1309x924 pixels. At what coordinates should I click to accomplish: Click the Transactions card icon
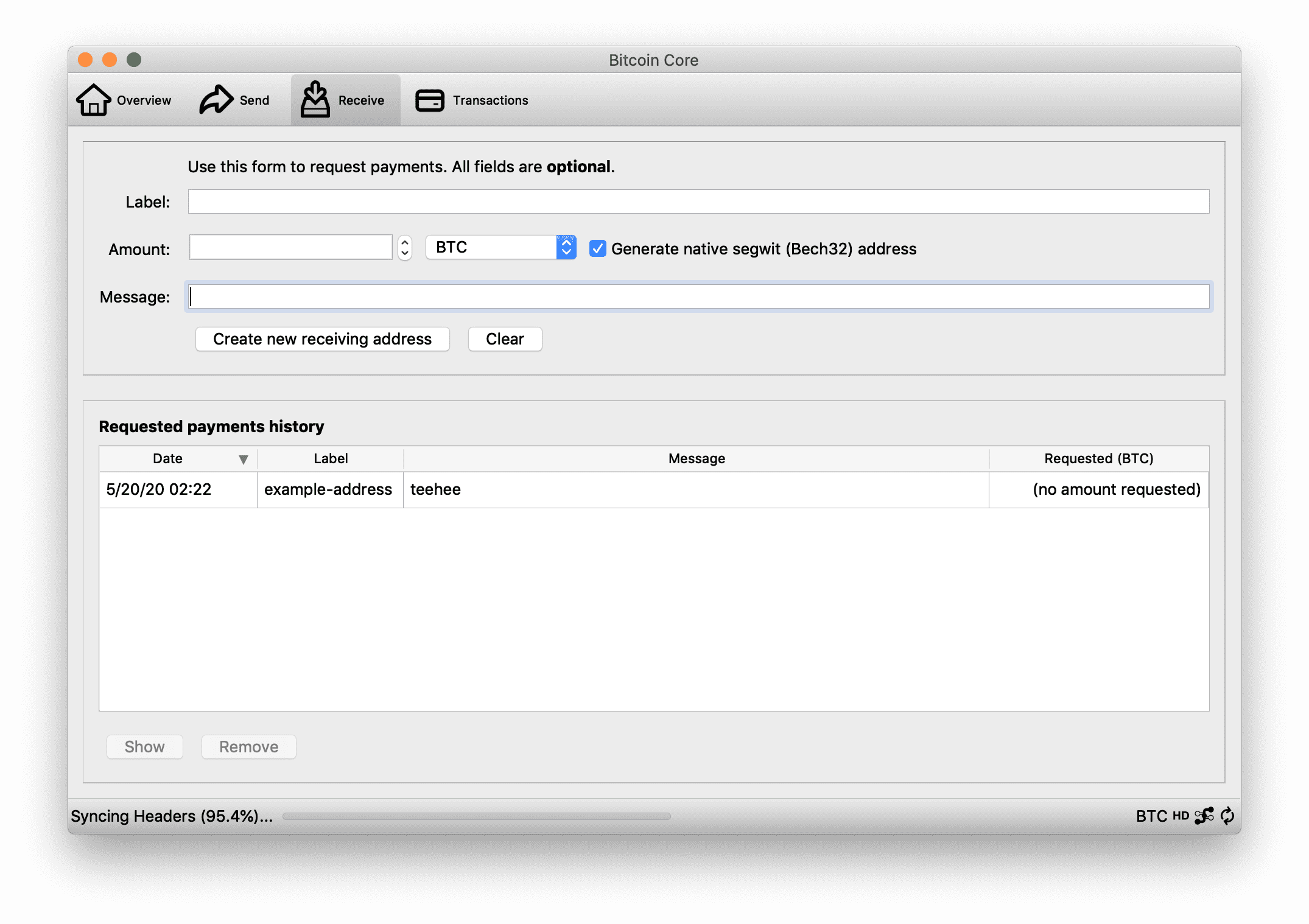430,100
